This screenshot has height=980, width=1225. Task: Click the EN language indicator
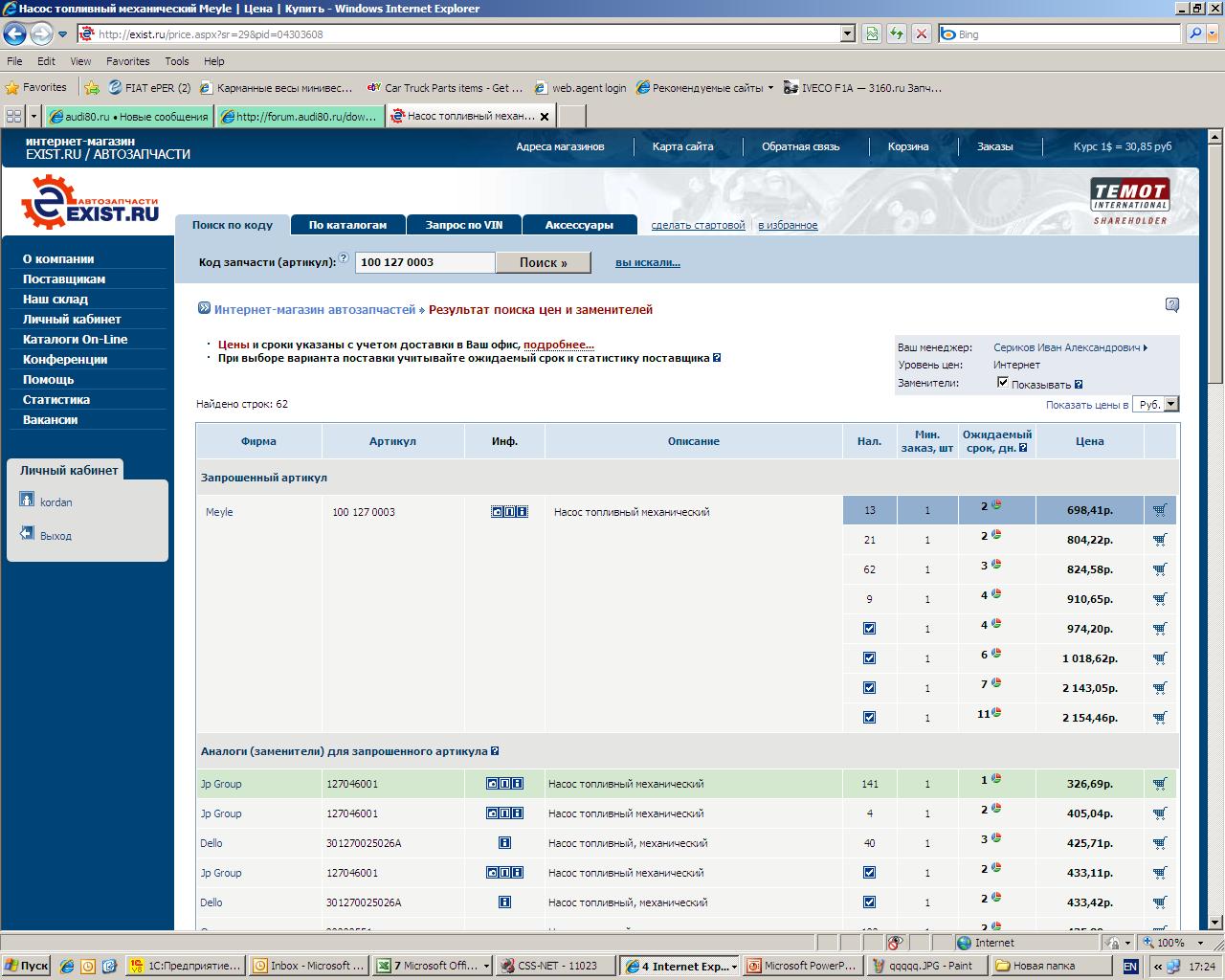1130,967
